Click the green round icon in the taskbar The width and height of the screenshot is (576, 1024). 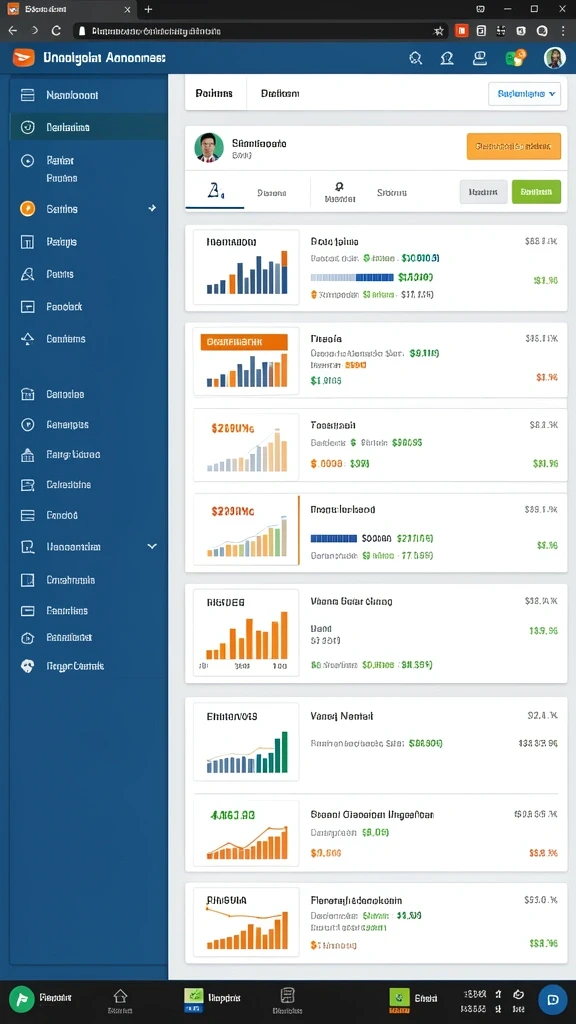(x=22, y=999)
